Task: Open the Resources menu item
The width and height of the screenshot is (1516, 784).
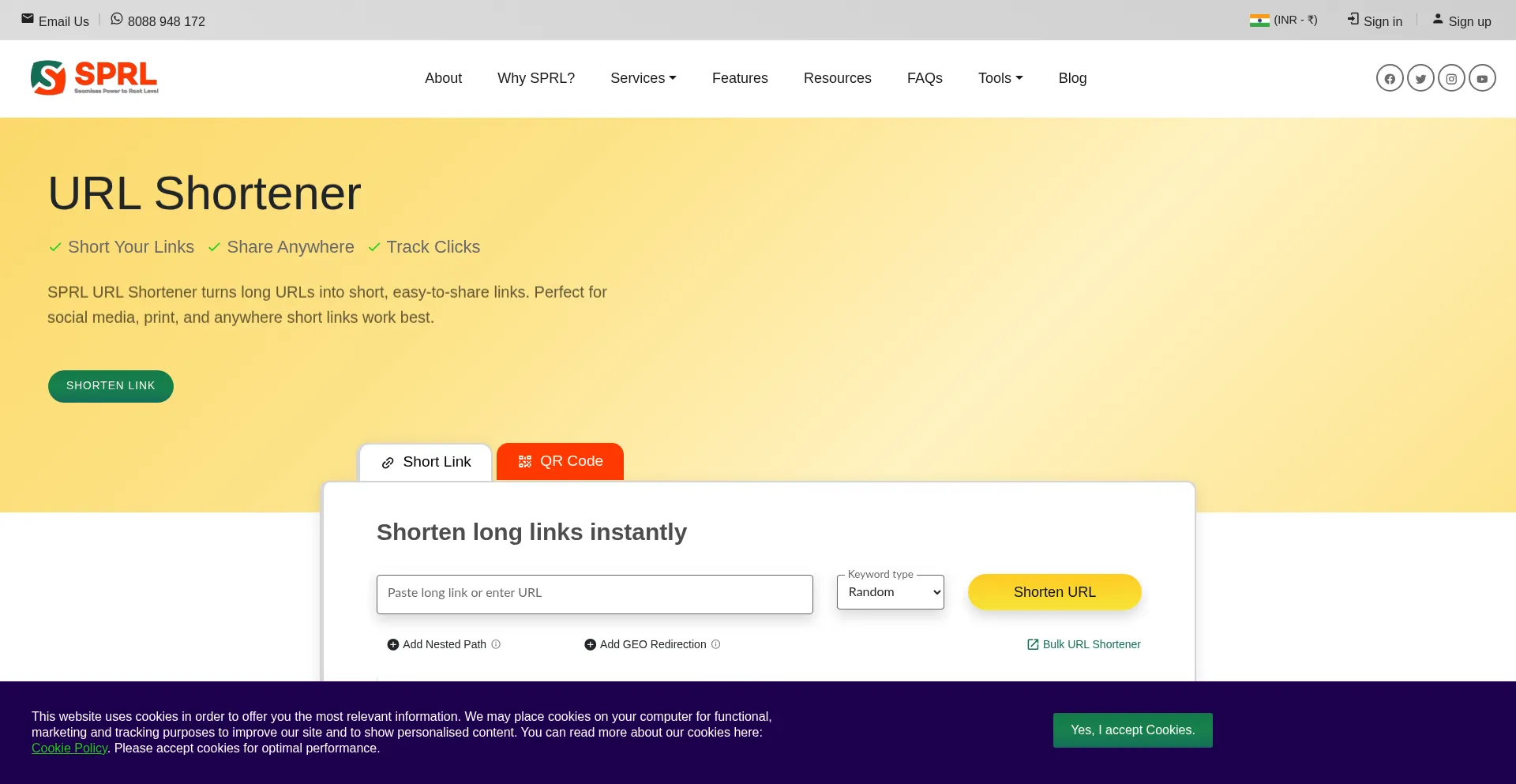Action: [838, 78]
